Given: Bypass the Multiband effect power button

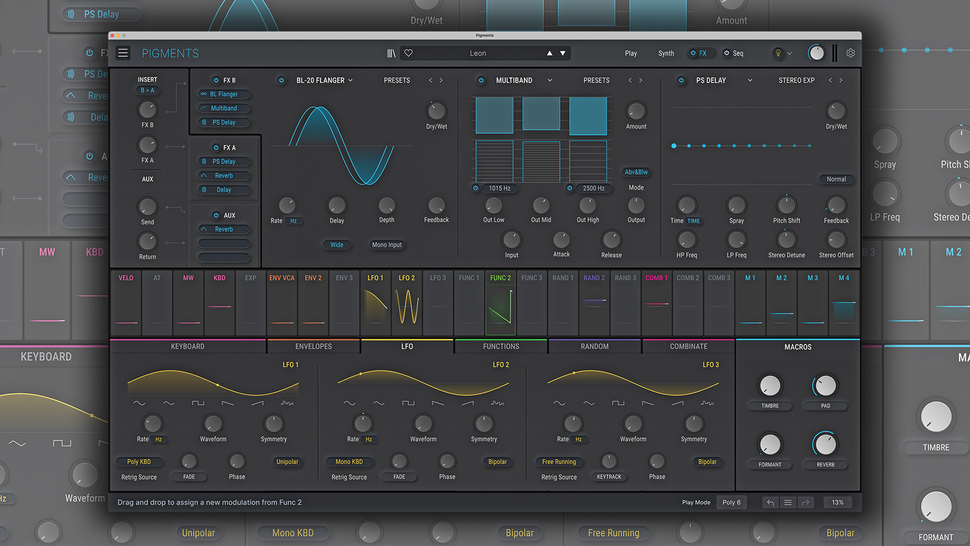Looking at the screenshot, I should (x=481, y=80).
